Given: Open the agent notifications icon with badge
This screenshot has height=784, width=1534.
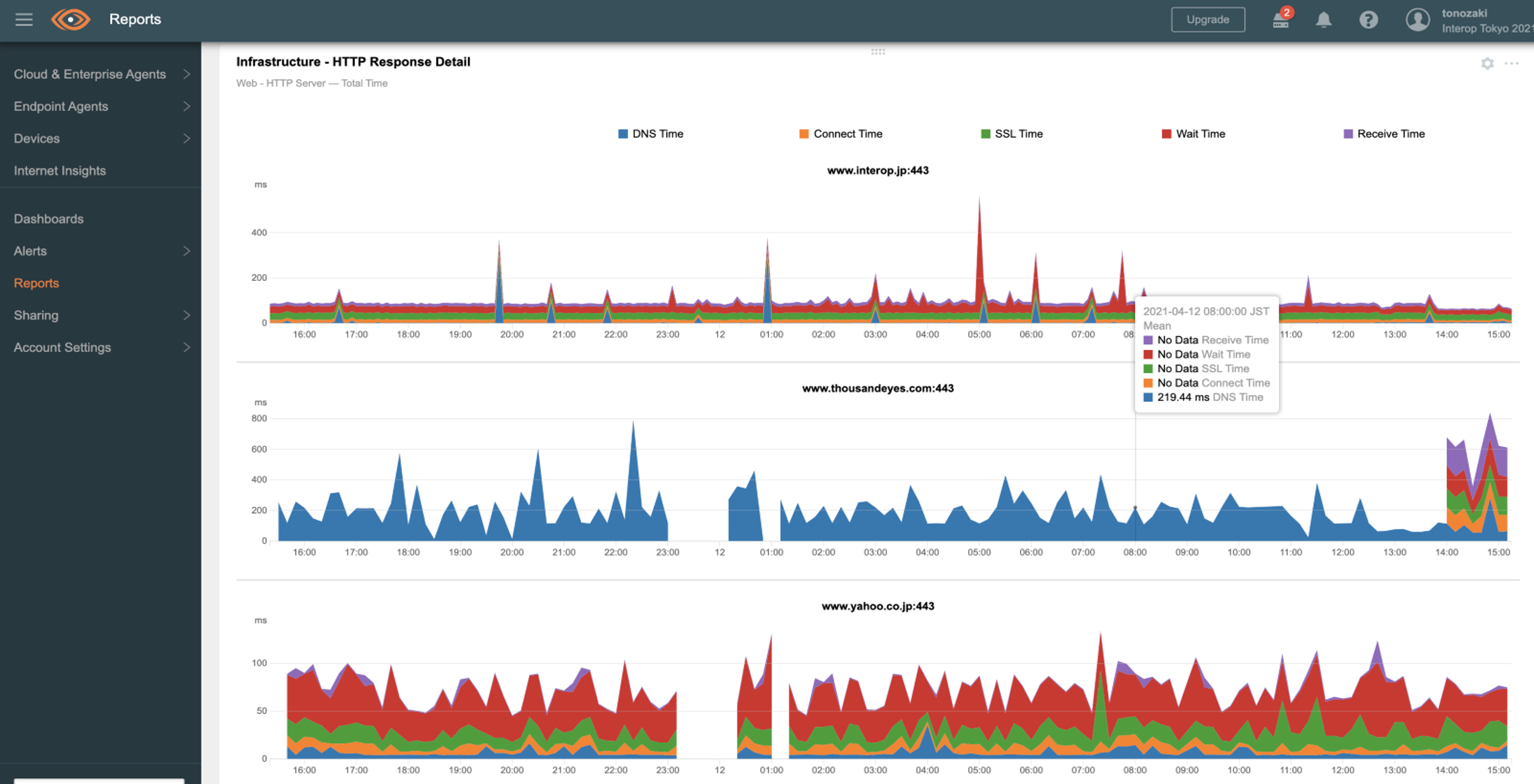Looking at the screenshot, I should coord(1281,20).
